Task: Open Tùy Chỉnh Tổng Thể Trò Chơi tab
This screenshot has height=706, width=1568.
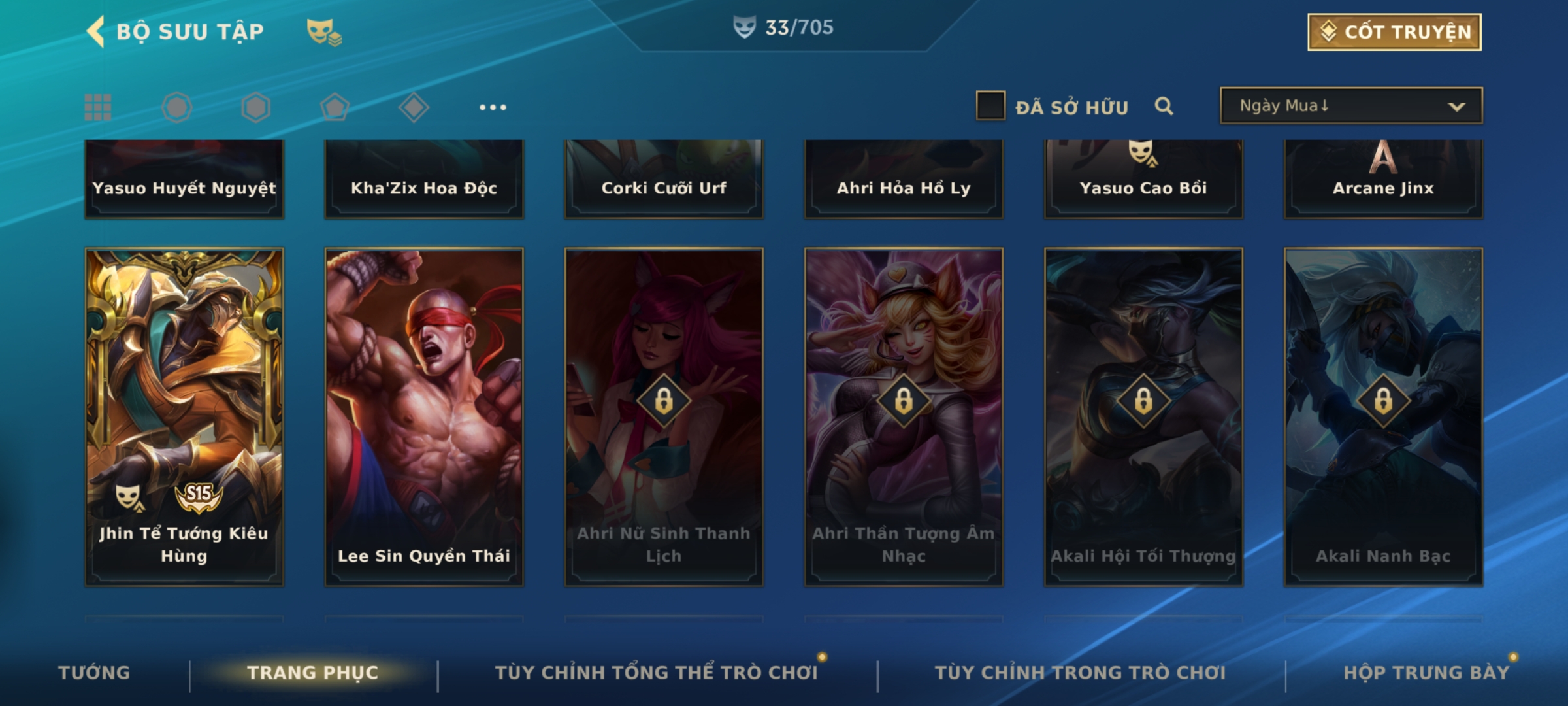Action: coord(656,673)
